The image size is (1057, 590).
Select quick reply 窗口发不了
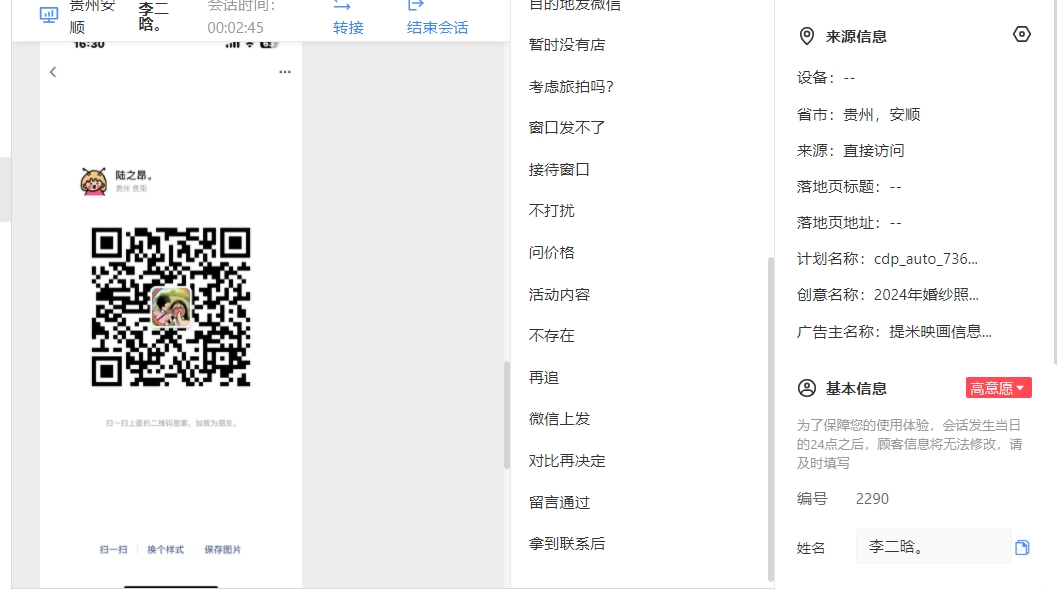tap(567, 127)
